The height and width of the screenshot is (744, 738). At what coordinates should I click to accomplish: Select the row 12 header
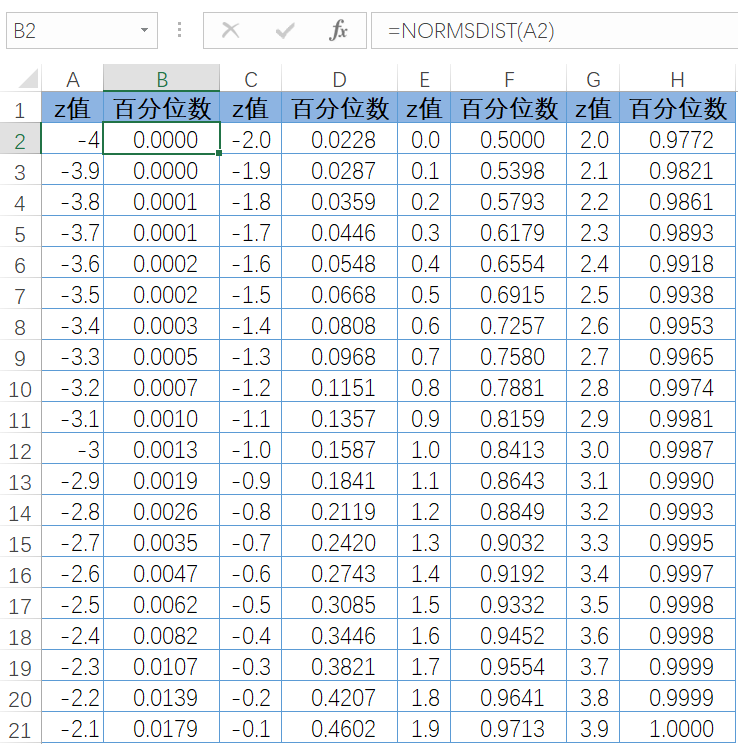pos(20,451)
